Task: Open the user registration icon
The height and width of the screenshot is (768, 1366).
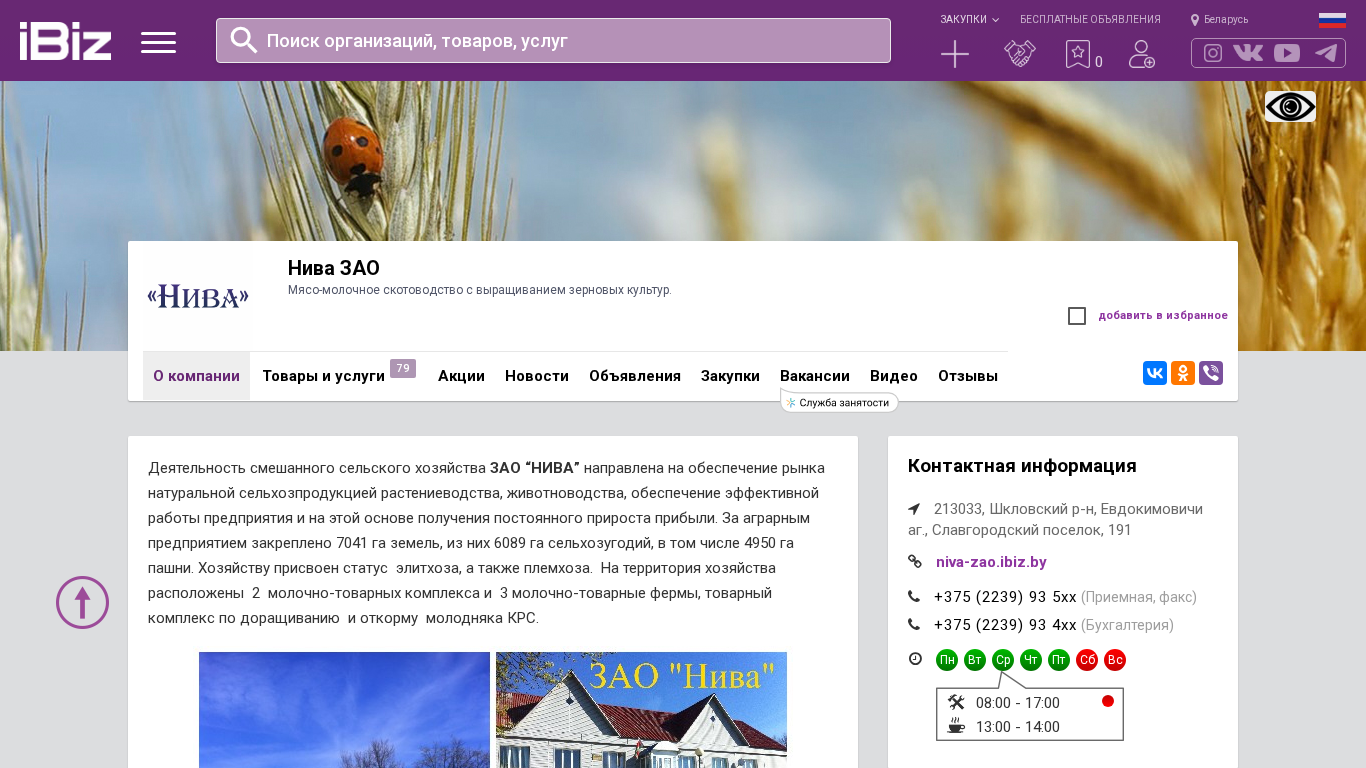Action: click(x=1142, y=54)
